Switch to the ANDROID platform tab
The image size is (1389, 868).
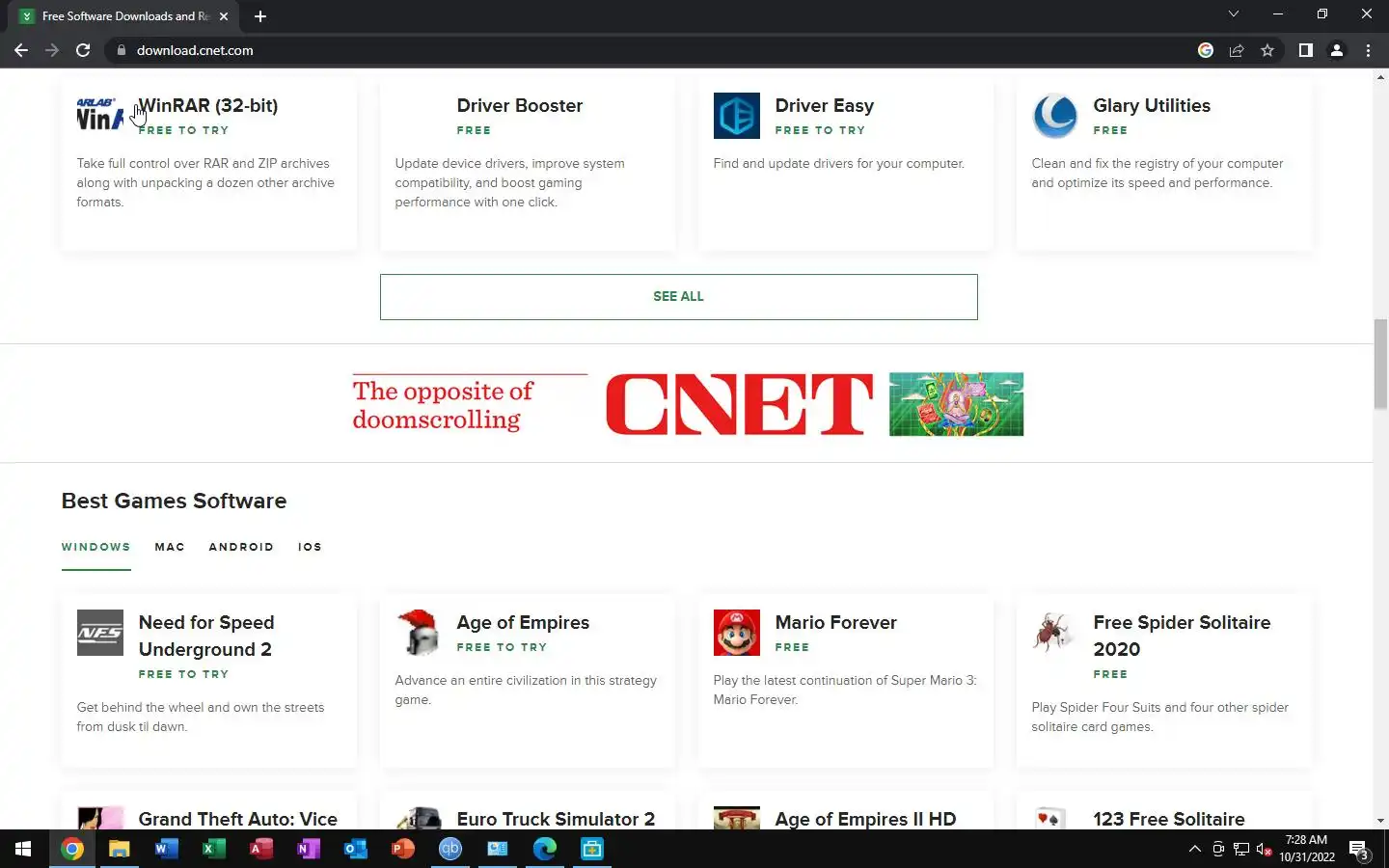point(241,547)
